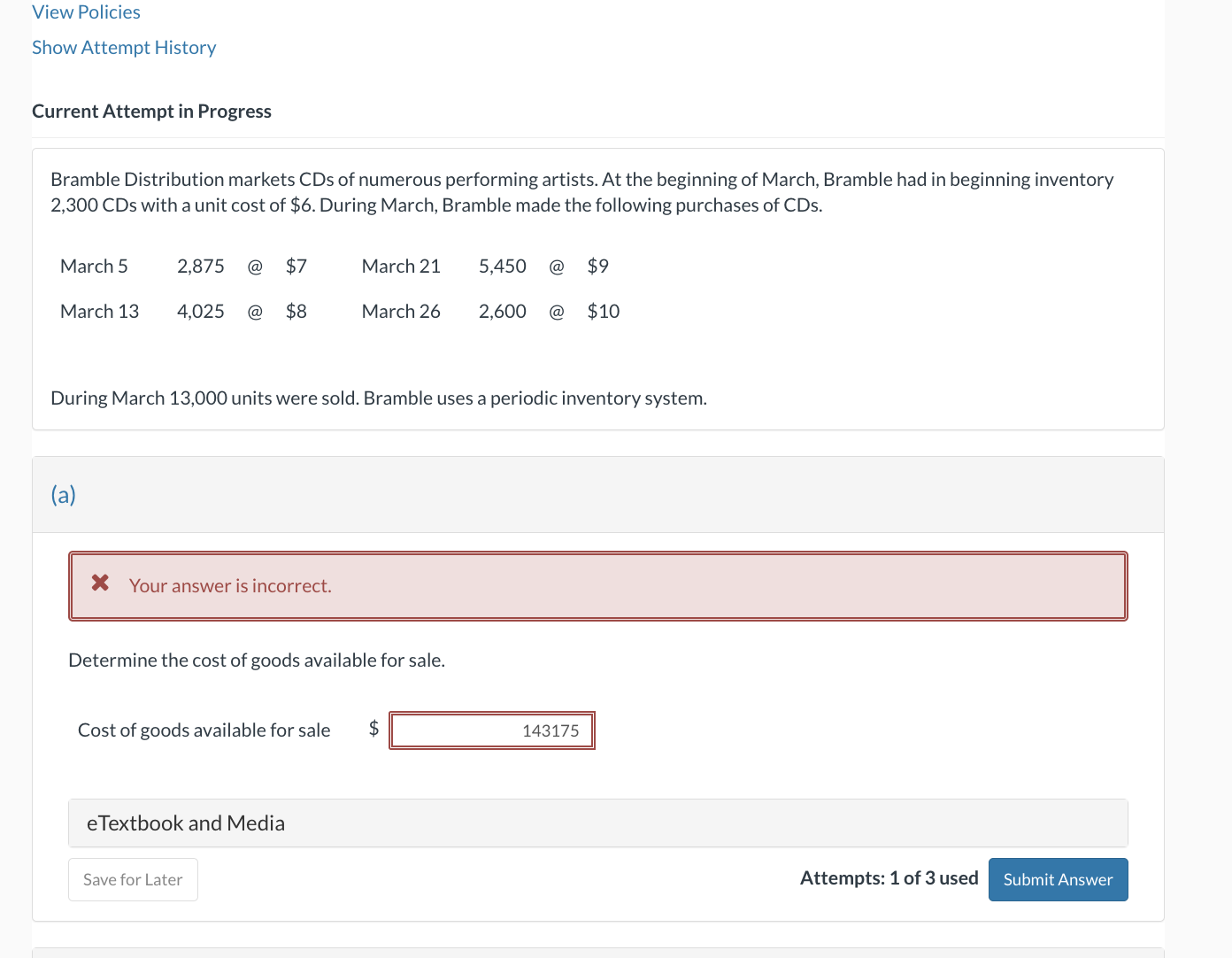Click the '2,875' quantity value
This screenshot has width=1232, height=958.
pos(201,267)
